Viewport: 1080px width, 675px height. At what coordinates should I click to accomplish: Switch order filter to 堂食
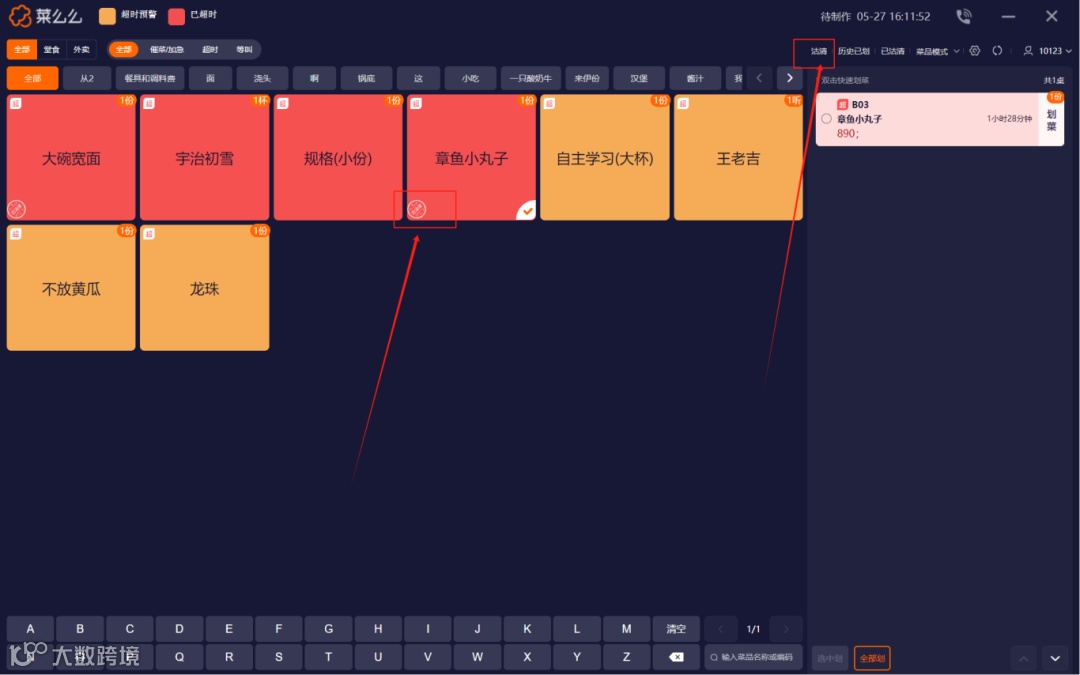(x=52, y=50)
